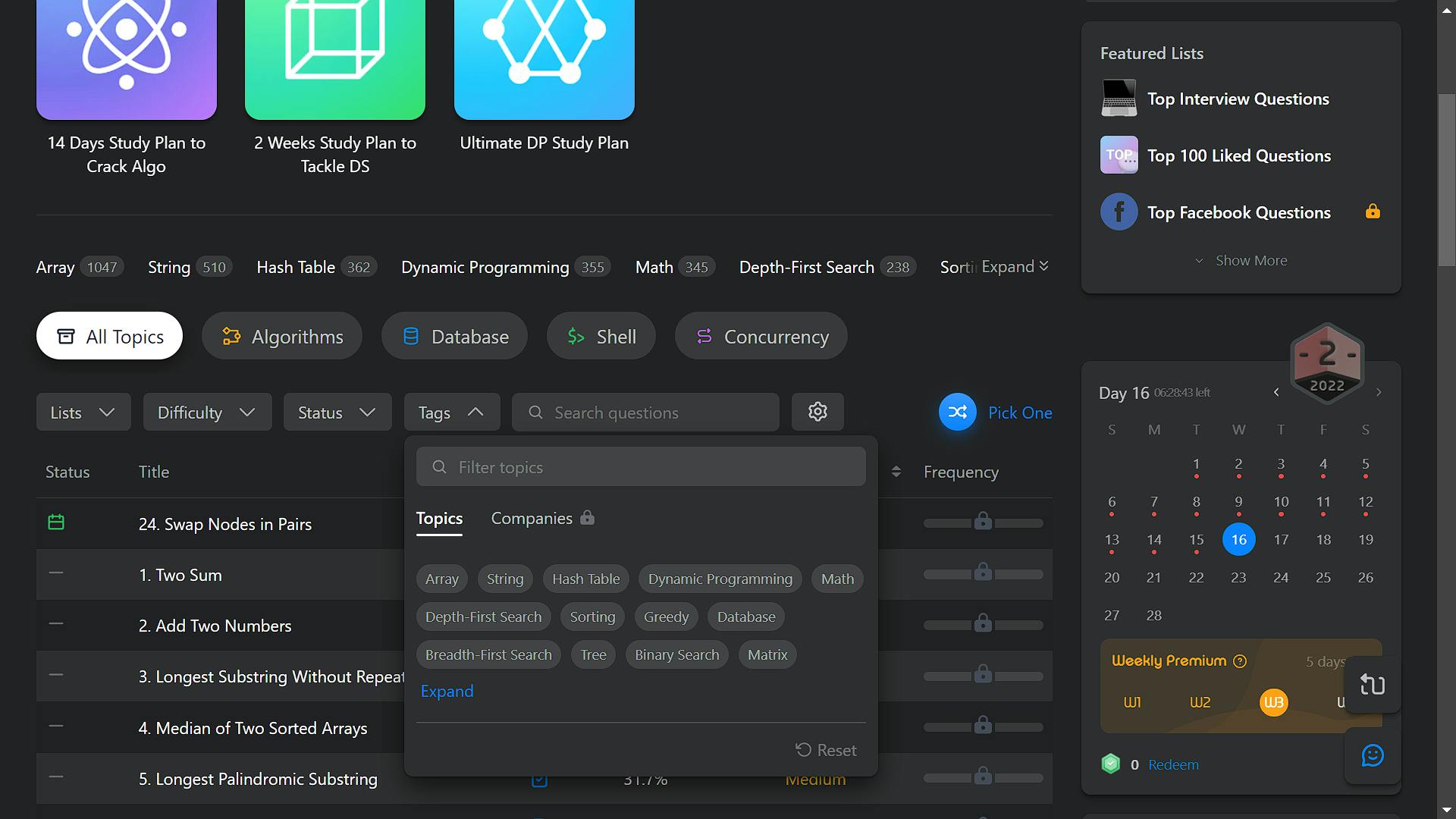Viewport: 1456px width, 819px height.
Task: Expand Show More featured lists
Action: (1241, 260)
